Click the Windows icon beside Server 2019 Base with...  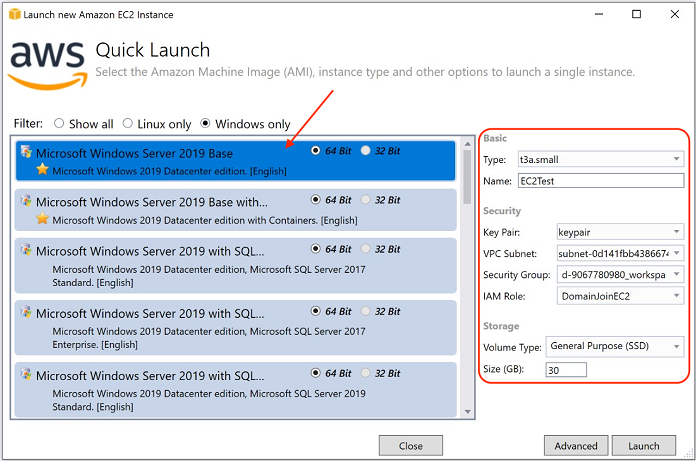click(x=26, y=201)
